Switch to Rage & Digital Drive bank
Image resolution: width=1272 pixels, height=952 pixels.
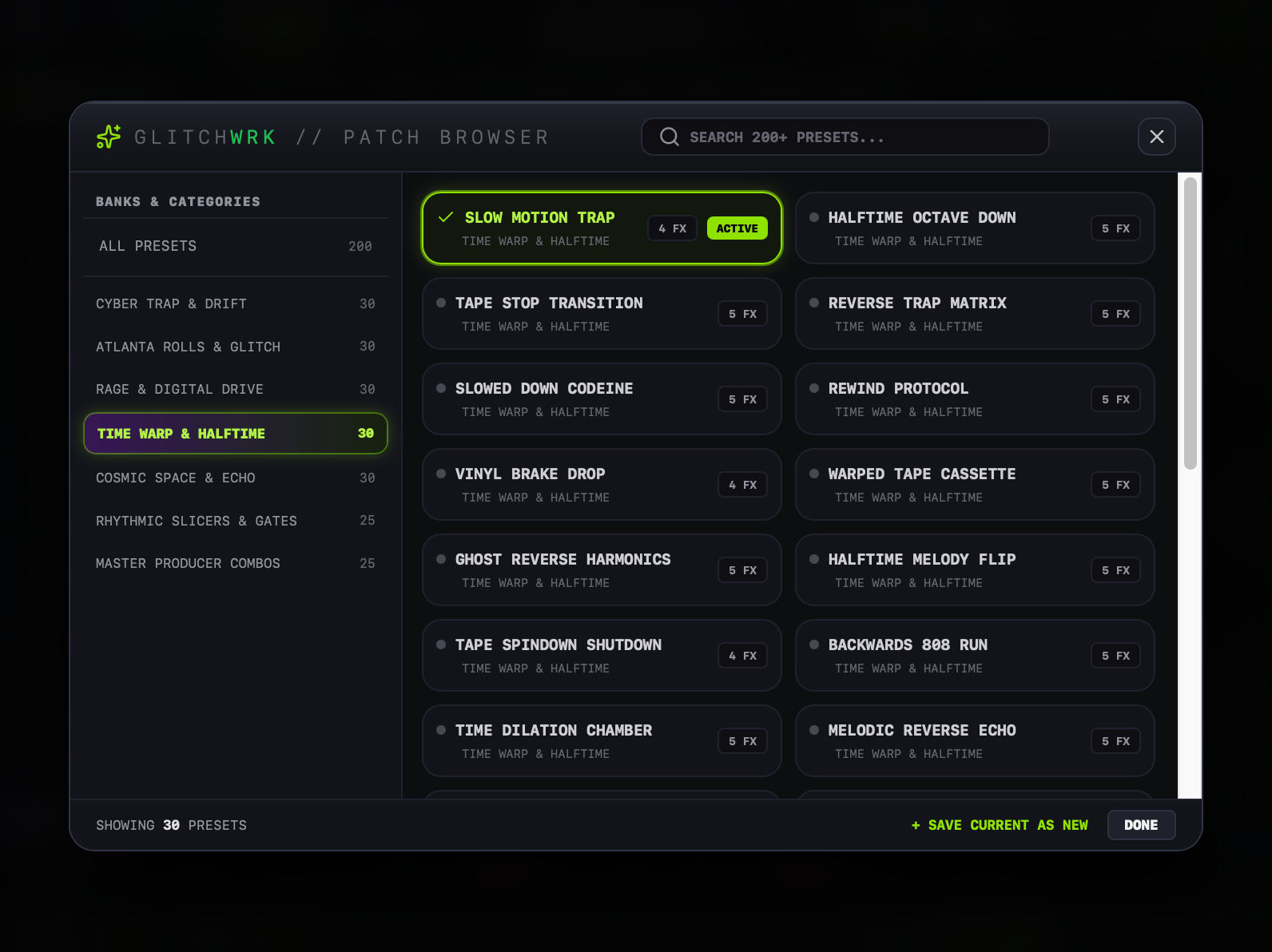236,389
